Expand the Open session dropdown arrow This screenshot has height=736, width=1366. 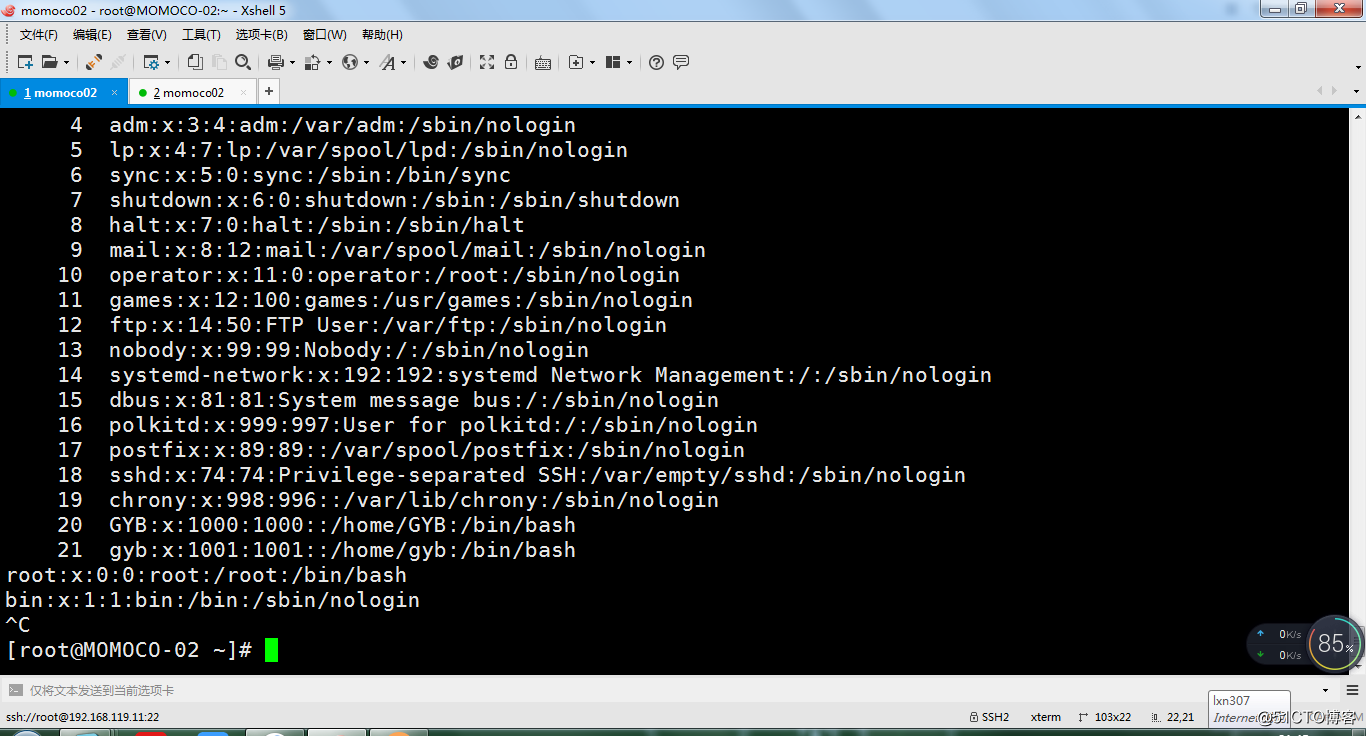click(x=67, y=62)
